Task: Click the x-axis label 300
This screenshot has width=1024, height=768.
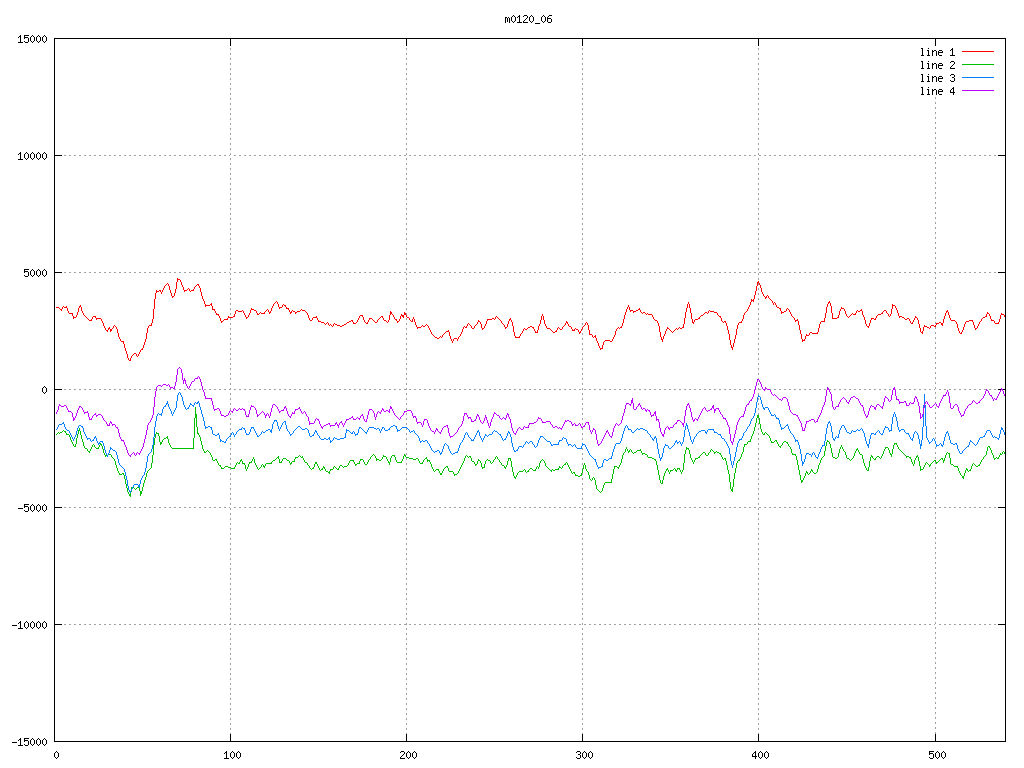Action: click(584, 756)
